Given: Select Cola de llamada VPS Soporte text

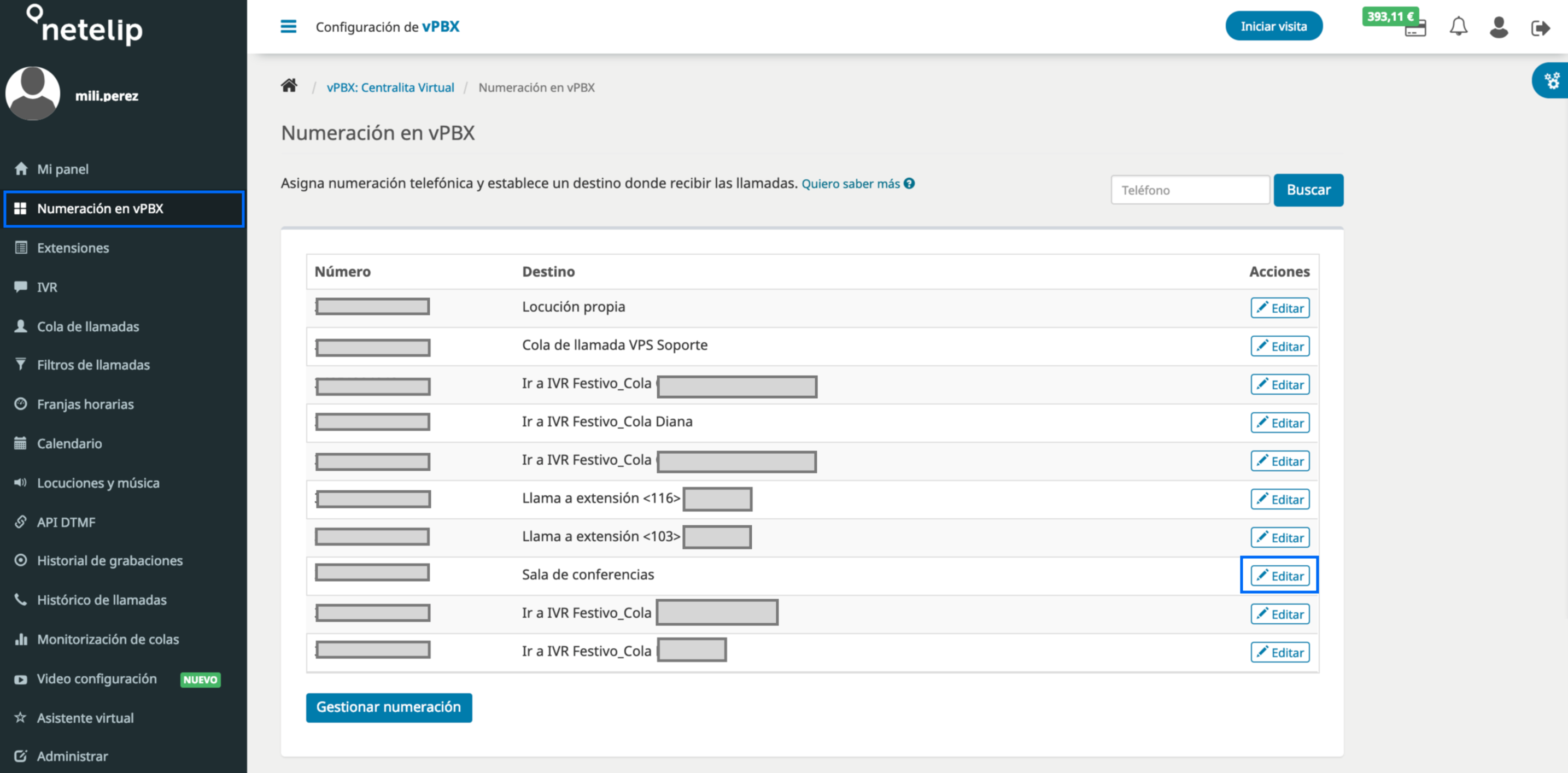Looking at the screenshot, I should [614, 345].
